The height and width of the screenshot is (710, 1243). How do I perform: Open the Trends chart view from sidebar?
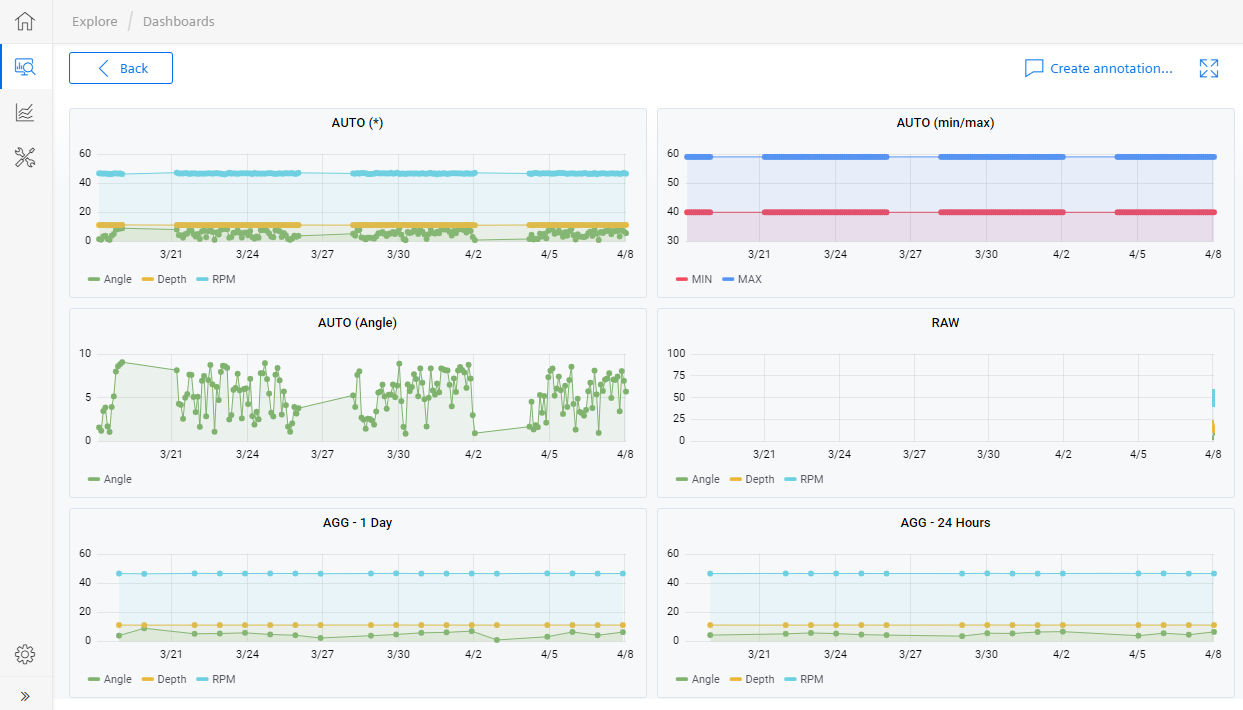point(23,112)
